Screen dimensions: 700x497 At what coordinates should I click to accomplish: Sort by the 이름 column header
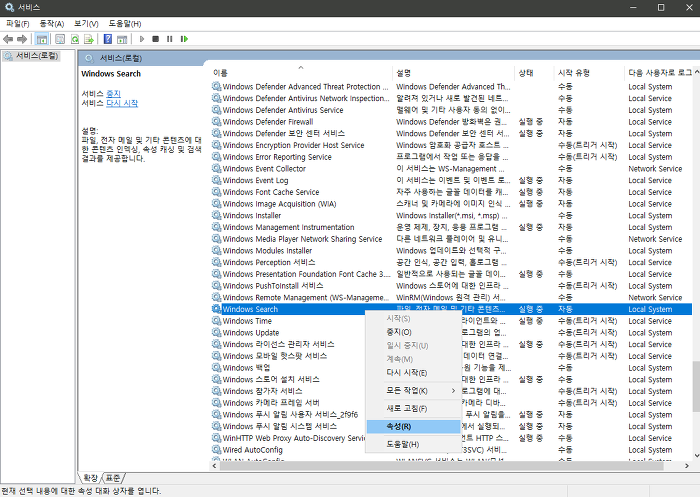click(300, 73)
